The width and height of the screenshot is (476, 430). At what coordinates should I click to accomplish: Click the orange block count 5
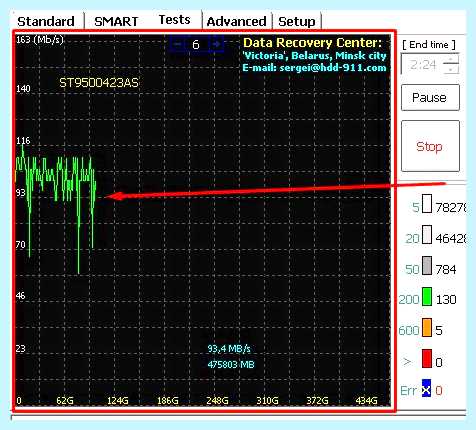[439, 331]
